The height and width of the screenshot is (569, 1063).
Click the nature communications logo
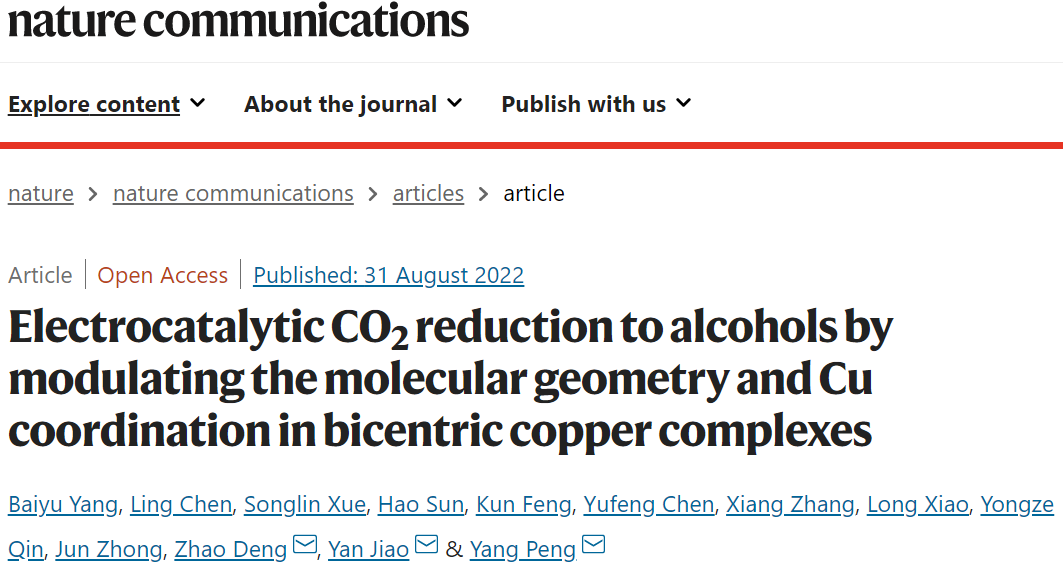click(238, 20)
